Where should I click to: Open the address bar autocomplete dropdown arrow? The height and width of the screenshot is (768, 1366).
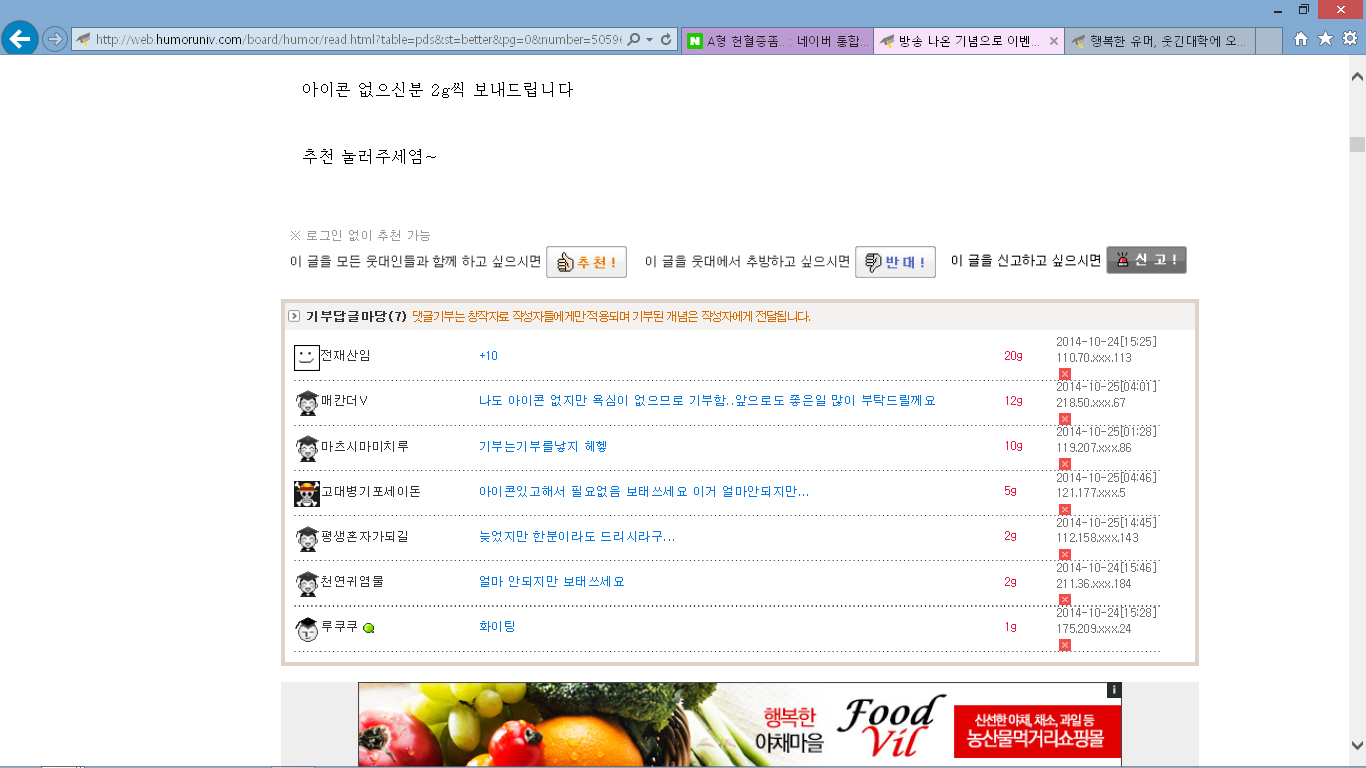(650, 40)
